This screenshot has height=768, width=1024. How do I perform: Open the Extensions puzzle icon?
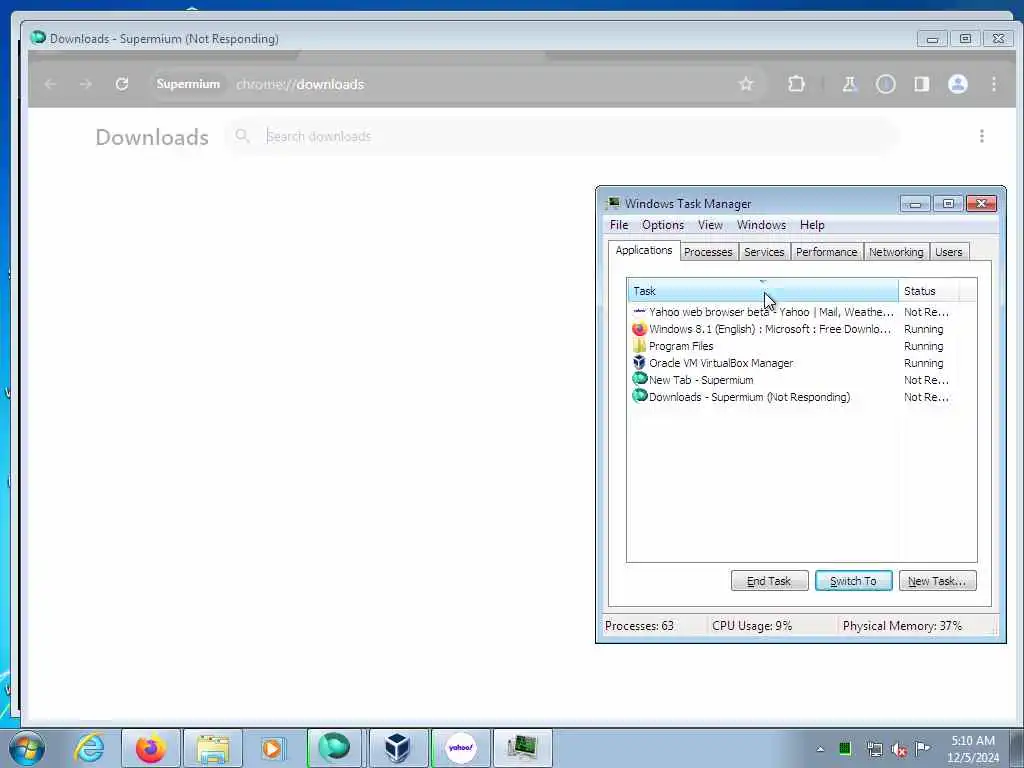tap(796, 84)
